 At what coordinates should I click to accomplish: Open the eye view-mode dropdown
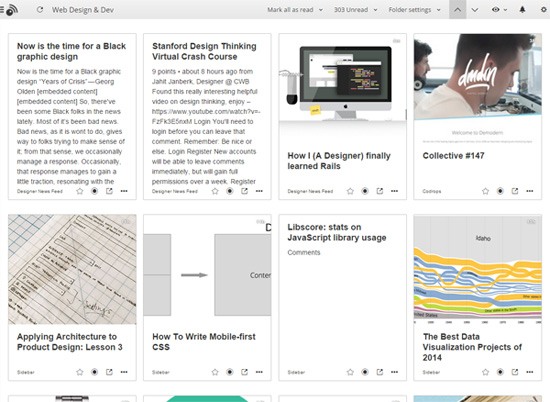point(499,10)
